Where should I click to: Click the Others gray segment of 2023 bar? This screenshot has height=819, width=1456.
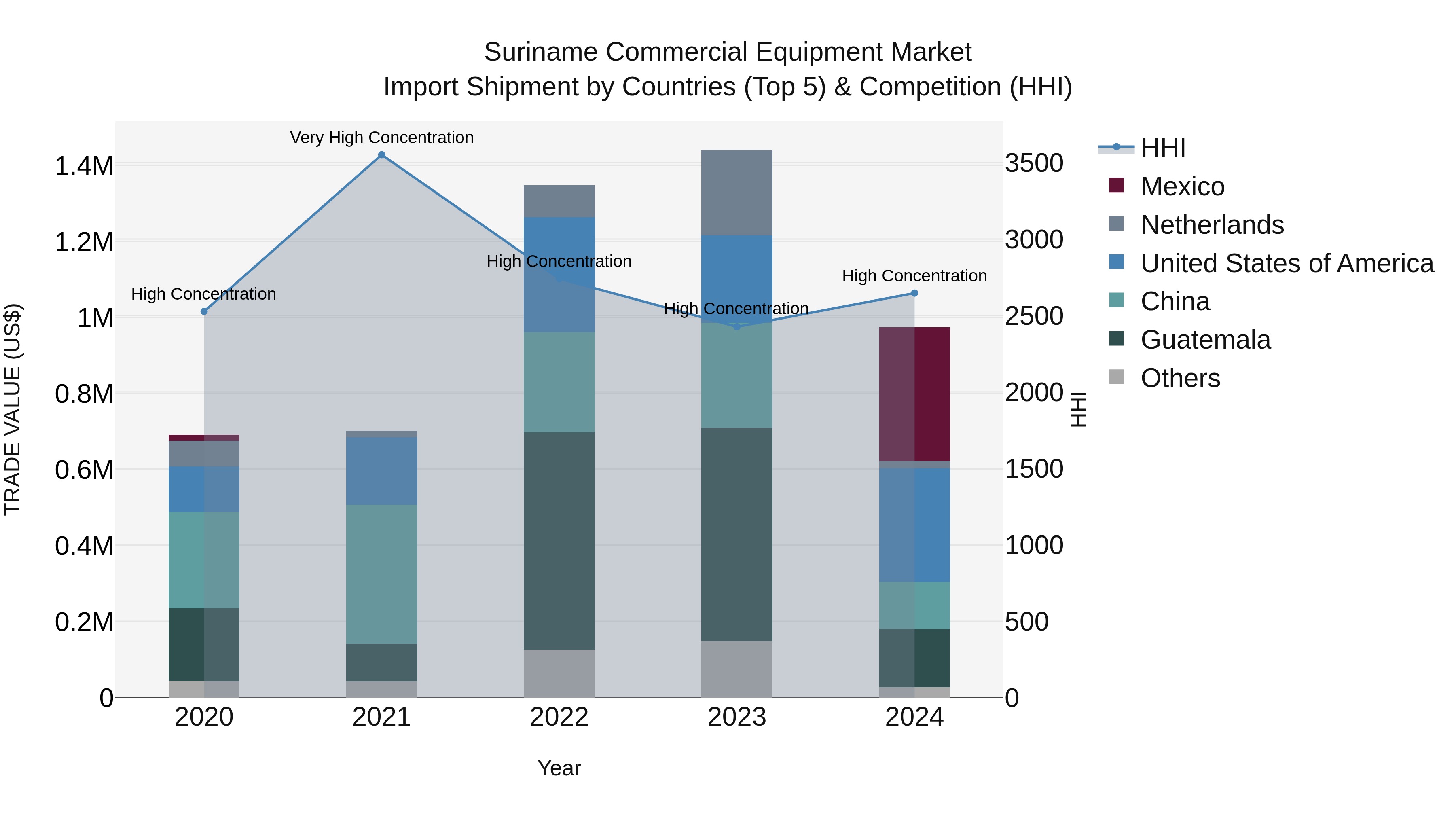click(736, 669)
